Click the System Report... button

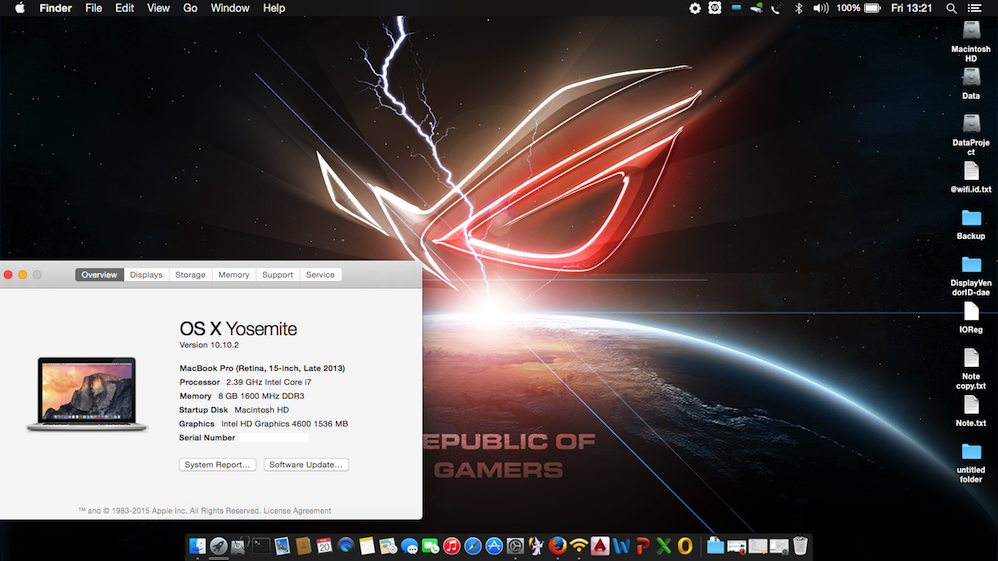coord(219,465)
